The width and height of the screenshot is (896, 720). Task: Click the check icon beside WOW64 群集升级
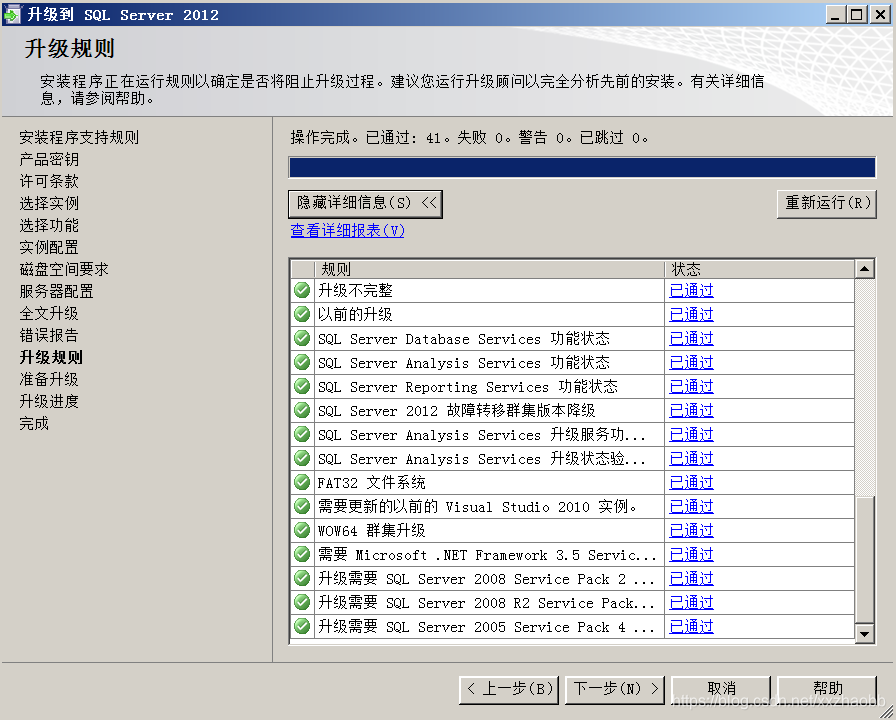tap(301, 530)
